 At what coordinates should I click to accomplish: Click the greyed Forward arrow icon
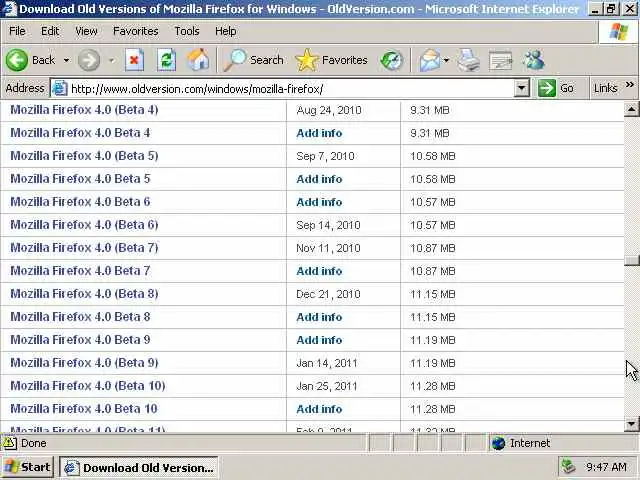(89, 60)
